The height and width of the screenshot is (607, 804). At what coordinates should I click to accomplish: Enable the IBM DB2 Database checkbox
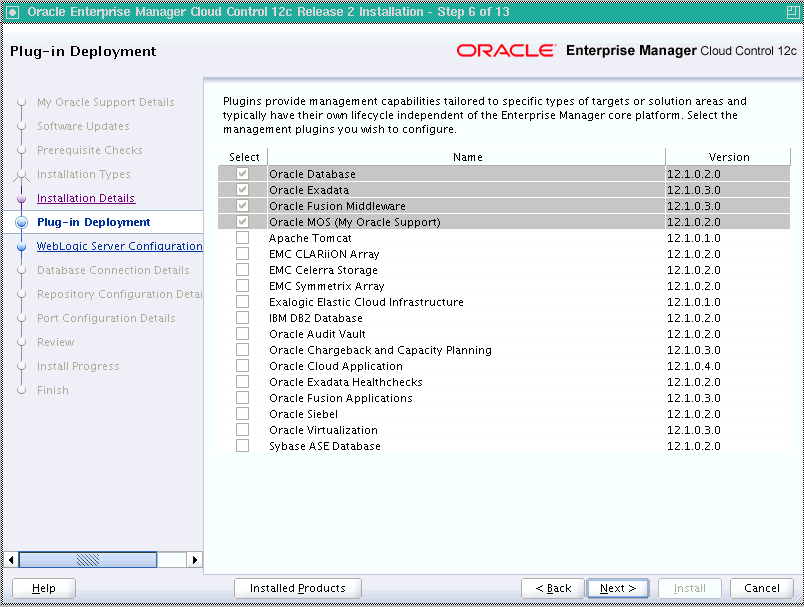coord(243,318)
